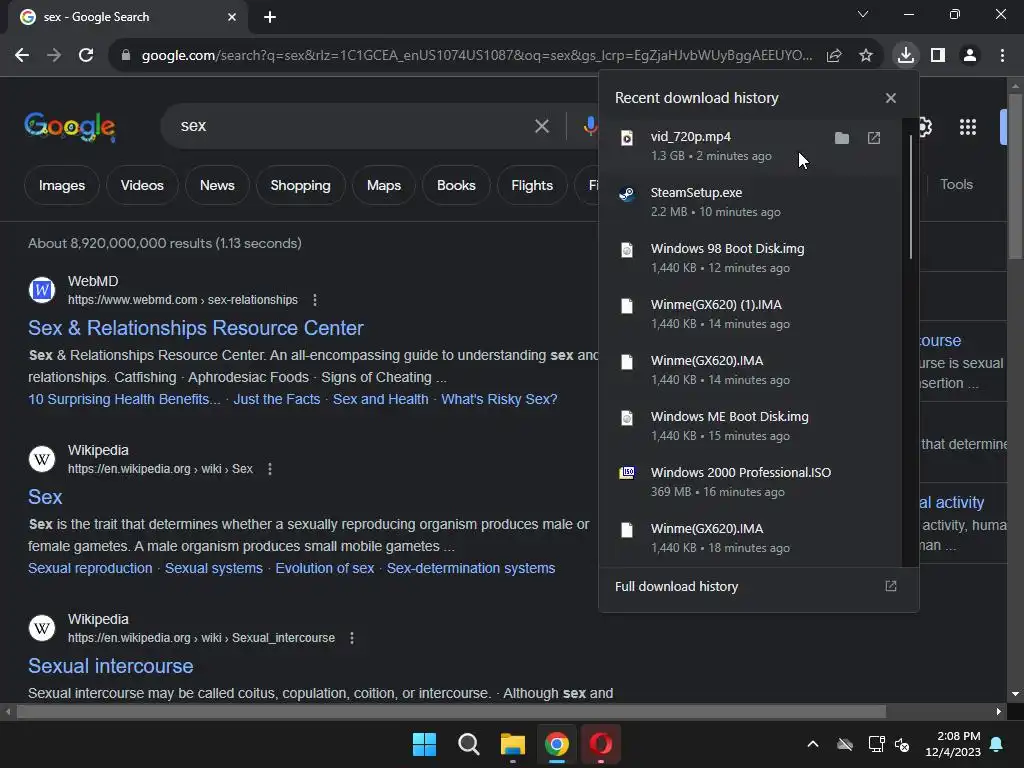Select Winme(GX620).IMA from 14 minutes ago
The height and width of the screenshot is (768, 1024).
[x=751, y=370]
